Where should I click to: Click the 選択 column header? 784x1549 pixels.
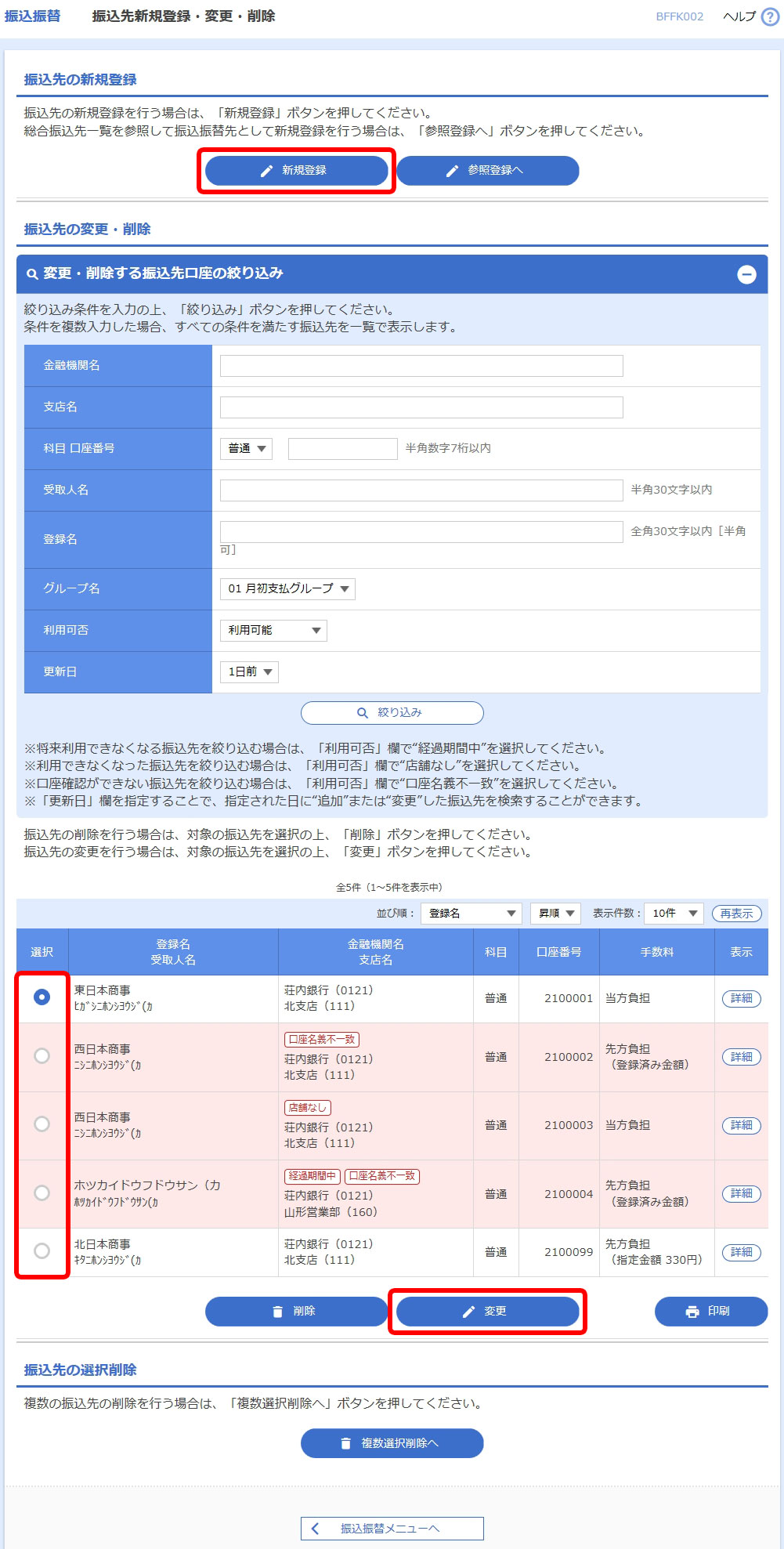[42, 952]
